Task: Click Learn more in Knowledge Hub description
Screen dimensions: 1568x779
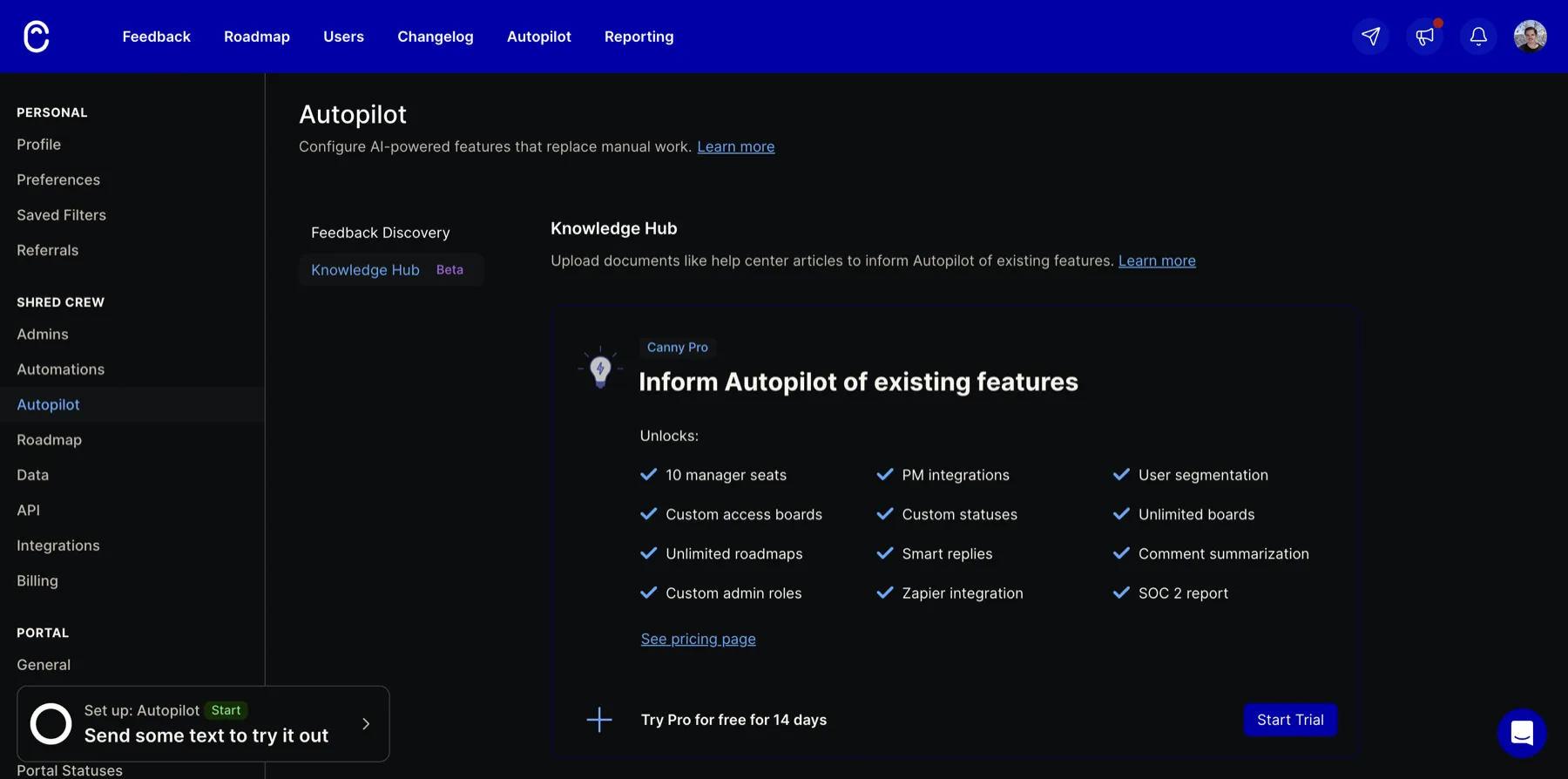Action: pos(1157,261)
